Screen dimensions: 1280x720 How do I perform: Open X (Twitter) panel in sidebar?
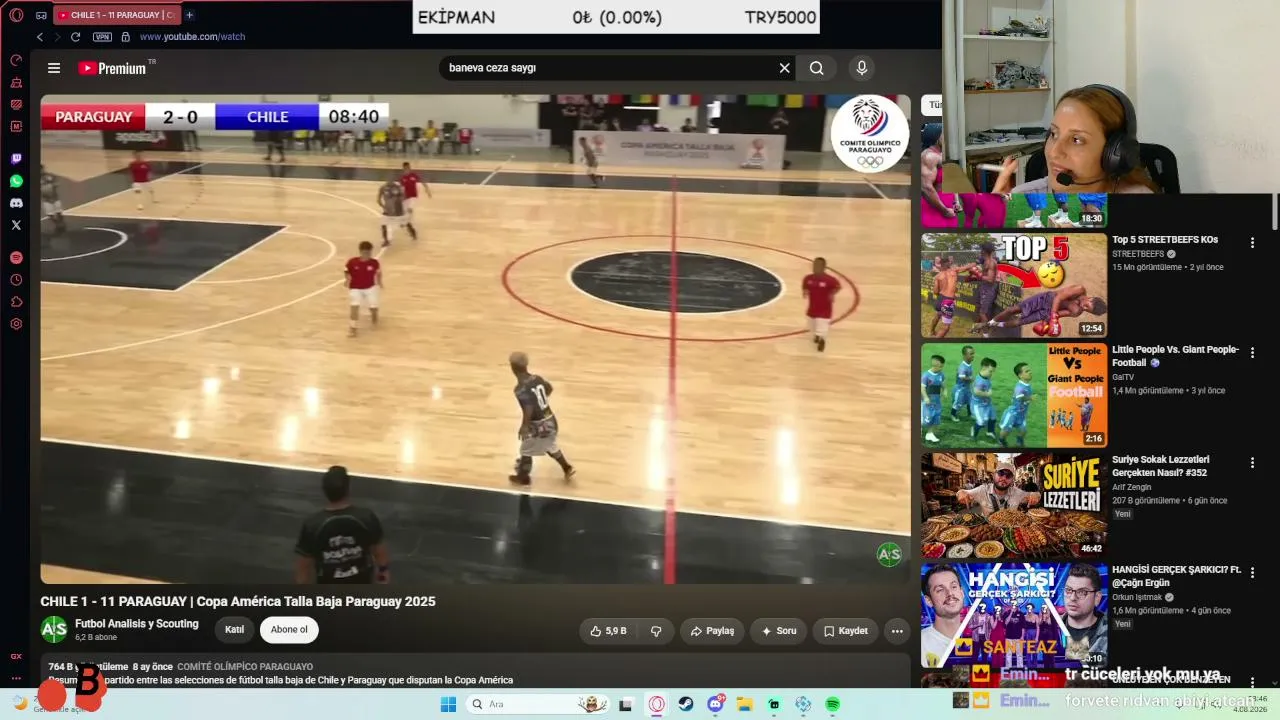coord(16,225)
